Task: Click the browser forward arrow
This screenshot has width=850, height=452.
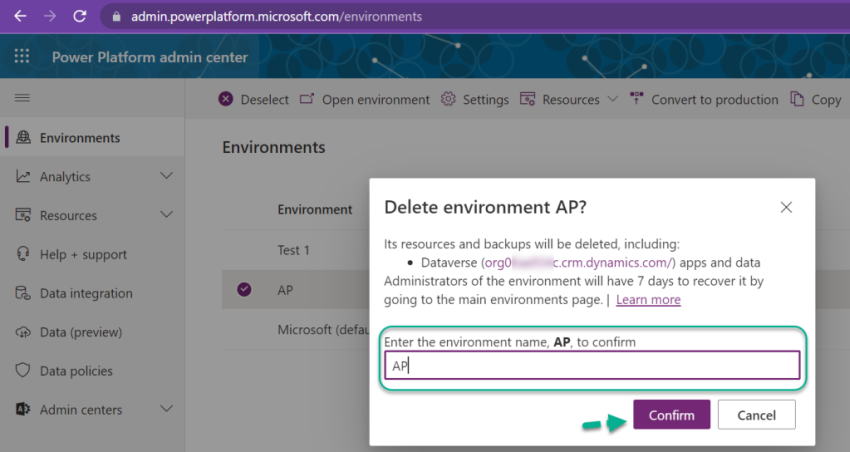Action: click(50, 16)
